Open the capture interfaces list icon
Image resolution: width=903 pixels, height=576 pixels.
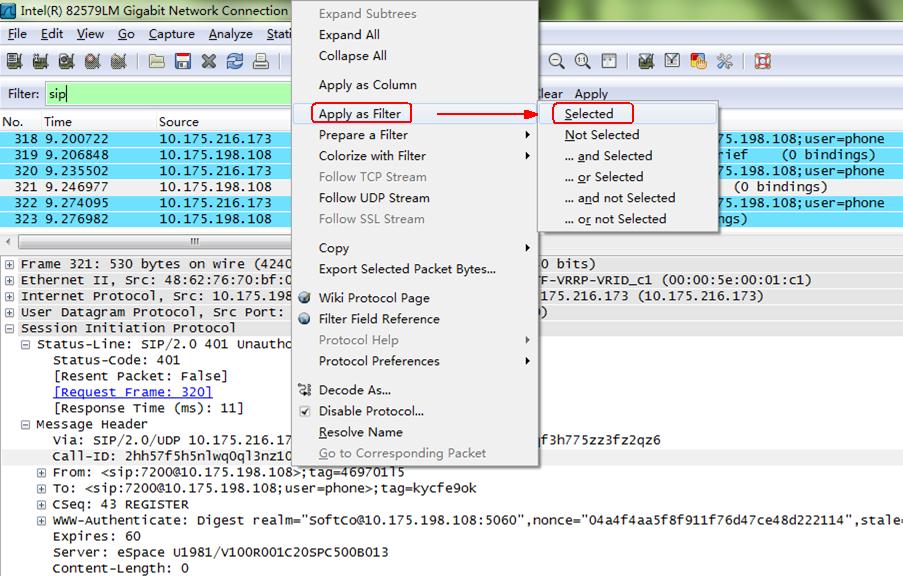14,61
